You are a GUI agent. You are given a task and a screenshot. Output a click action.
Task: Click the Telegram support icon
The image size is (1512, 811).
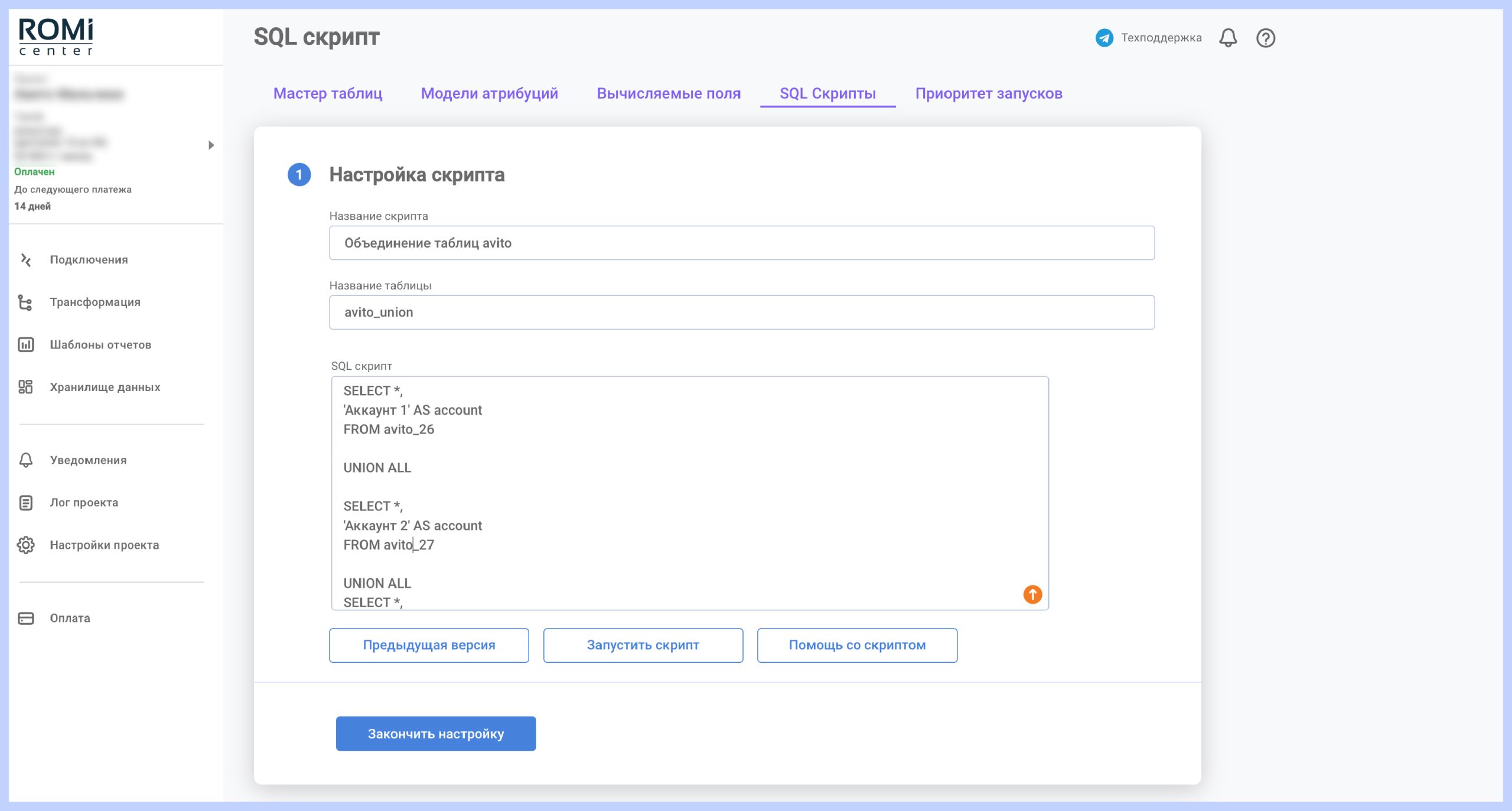[1104, 38]
